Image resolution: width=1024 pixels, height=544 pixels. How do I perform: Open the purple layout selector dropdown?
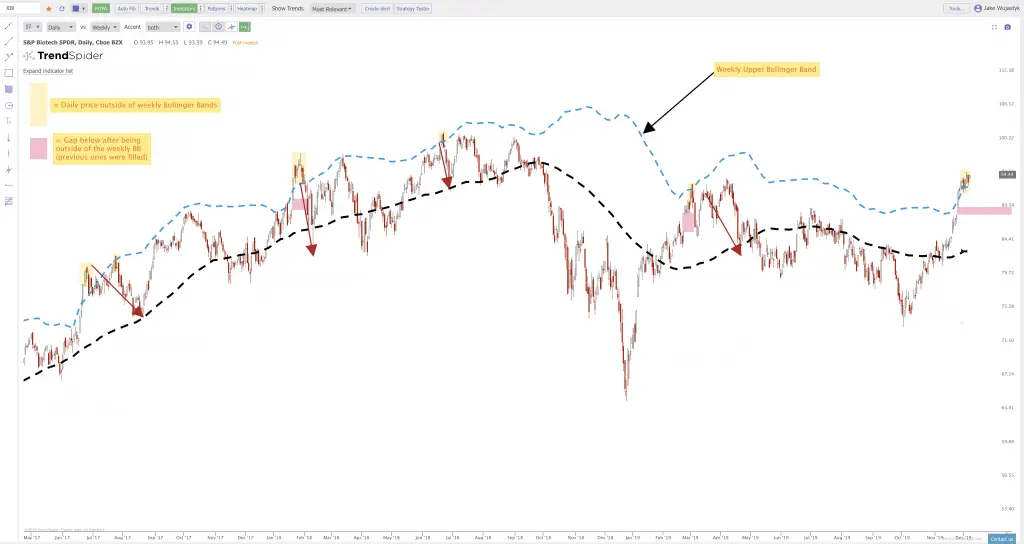tap(79, 8)
